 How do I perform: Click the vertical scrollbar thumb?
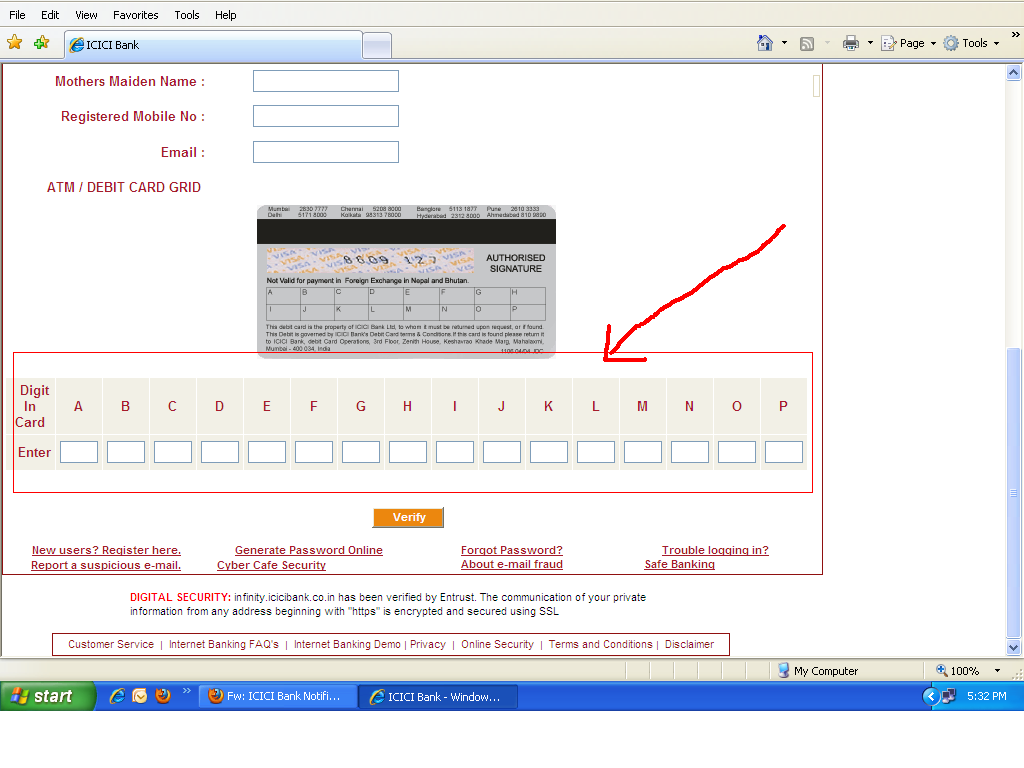point(1014,493)
